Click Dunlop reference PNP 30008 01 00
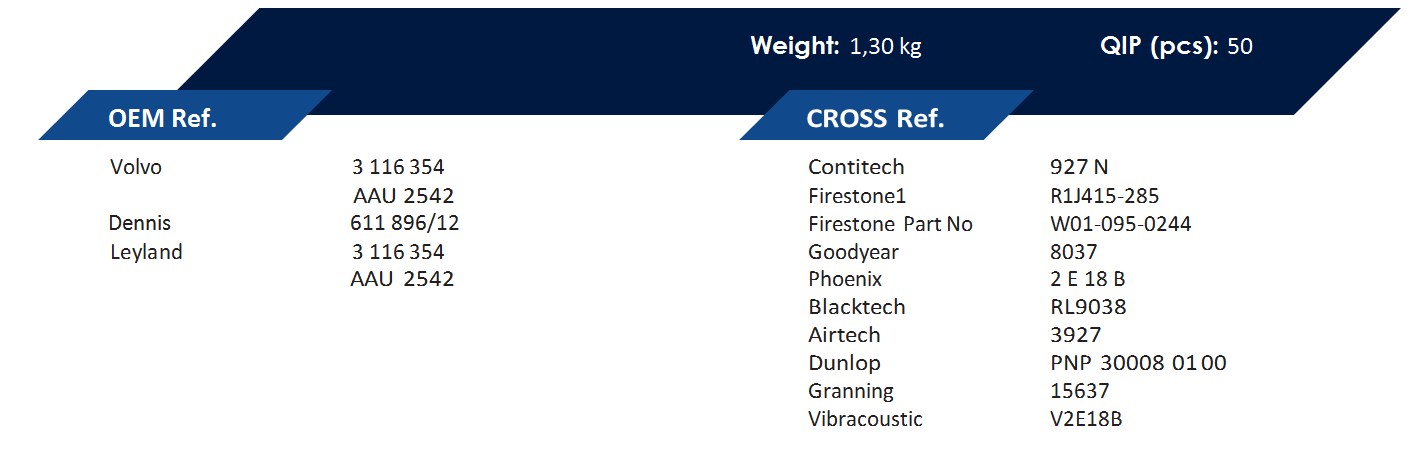Screen dimensions: 1414x450 tap(1138, 363)
